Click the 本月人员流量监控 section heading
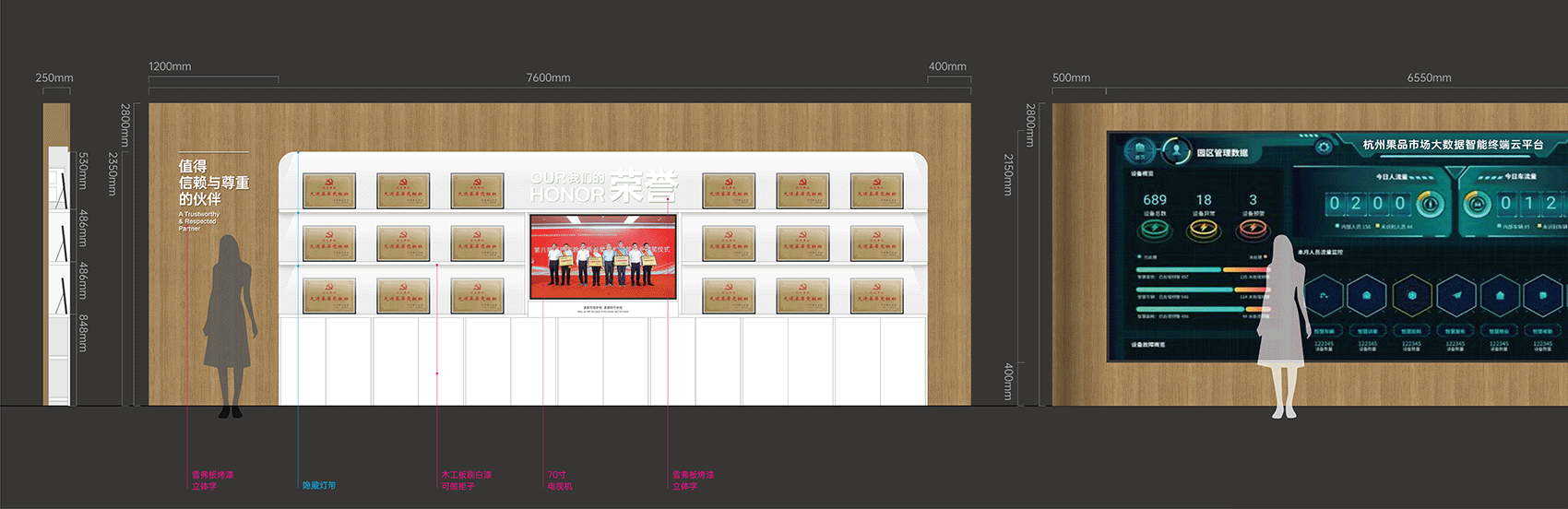The height and width of the screenshot is (509, 1568). (x=1320, y=252)
